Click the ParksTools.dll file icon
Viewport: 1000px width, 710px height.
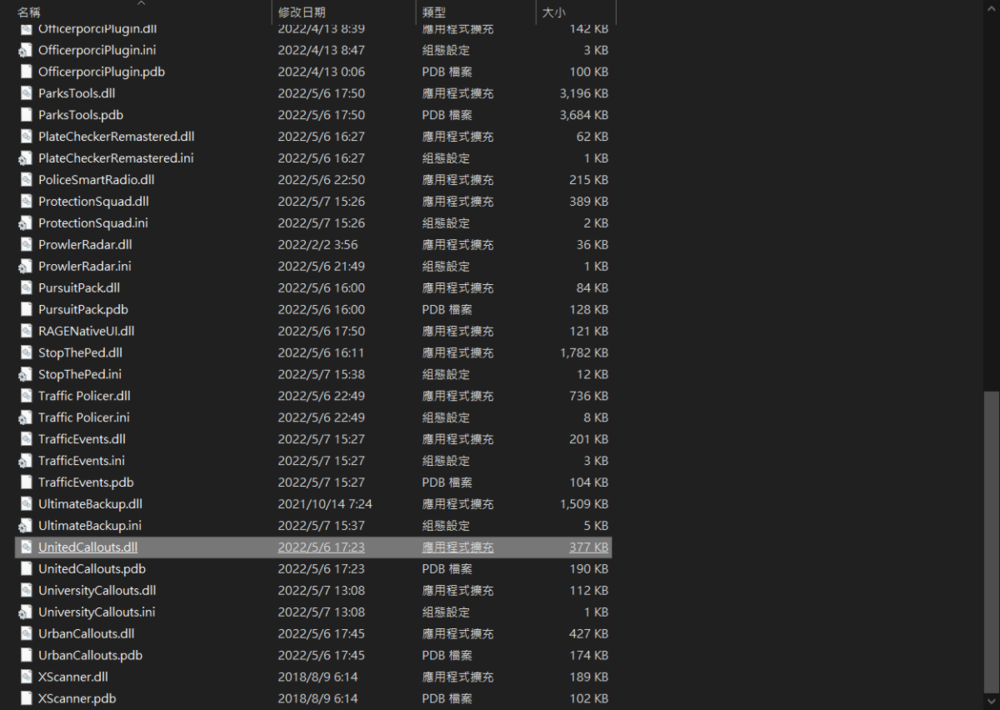point(26,93)
